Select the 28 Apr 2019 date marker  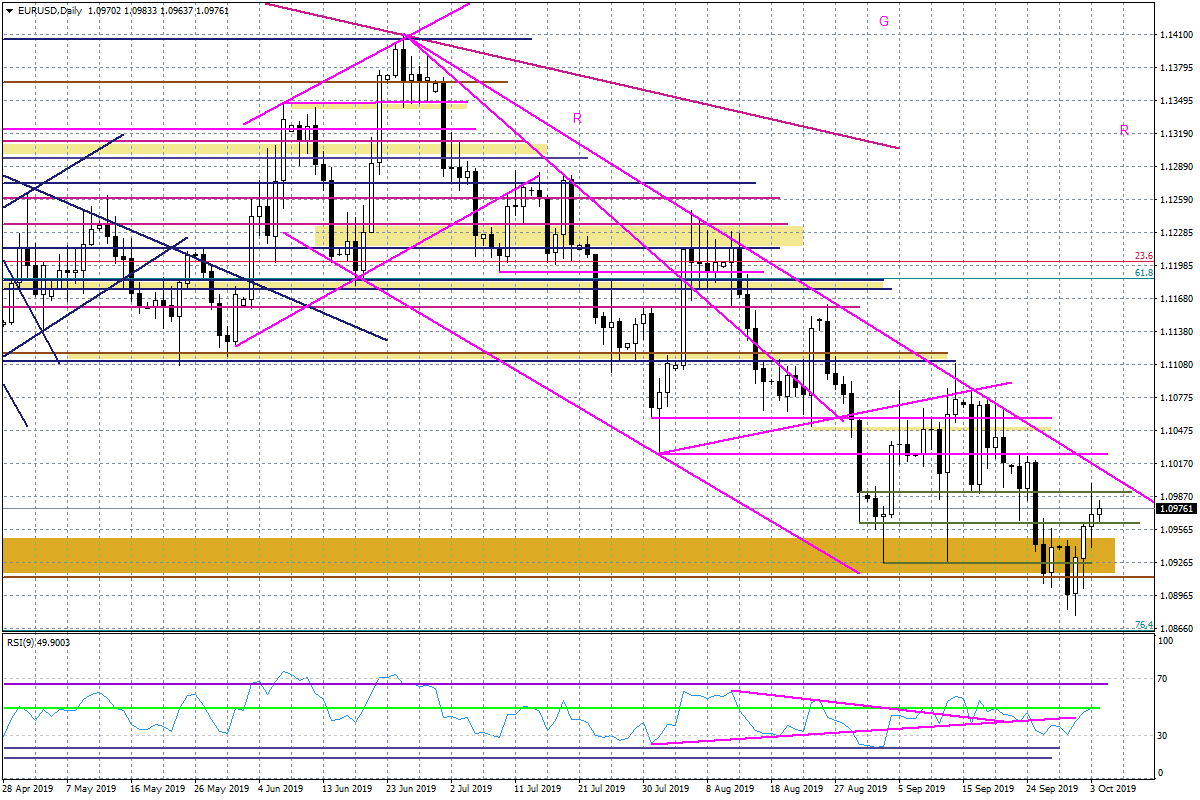[28, 788]
